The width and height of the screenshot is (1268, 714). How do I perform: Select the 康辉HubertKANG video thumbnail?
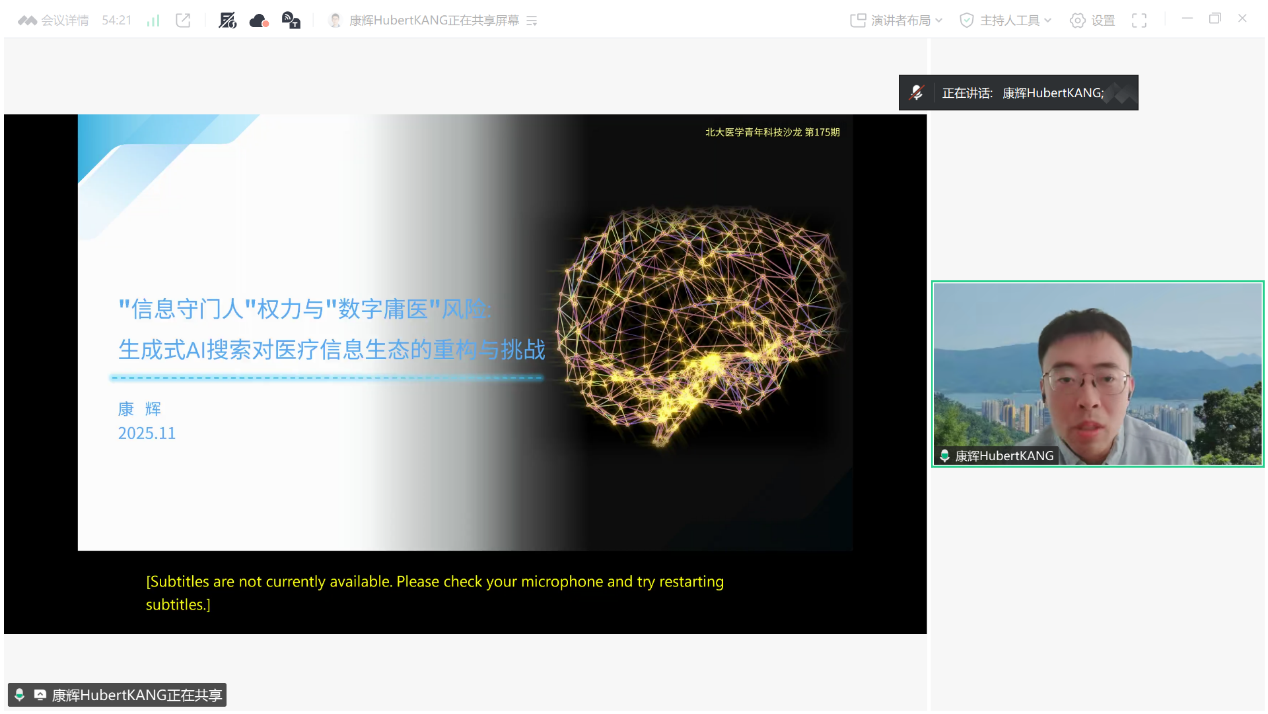[x=1097, y=373]
